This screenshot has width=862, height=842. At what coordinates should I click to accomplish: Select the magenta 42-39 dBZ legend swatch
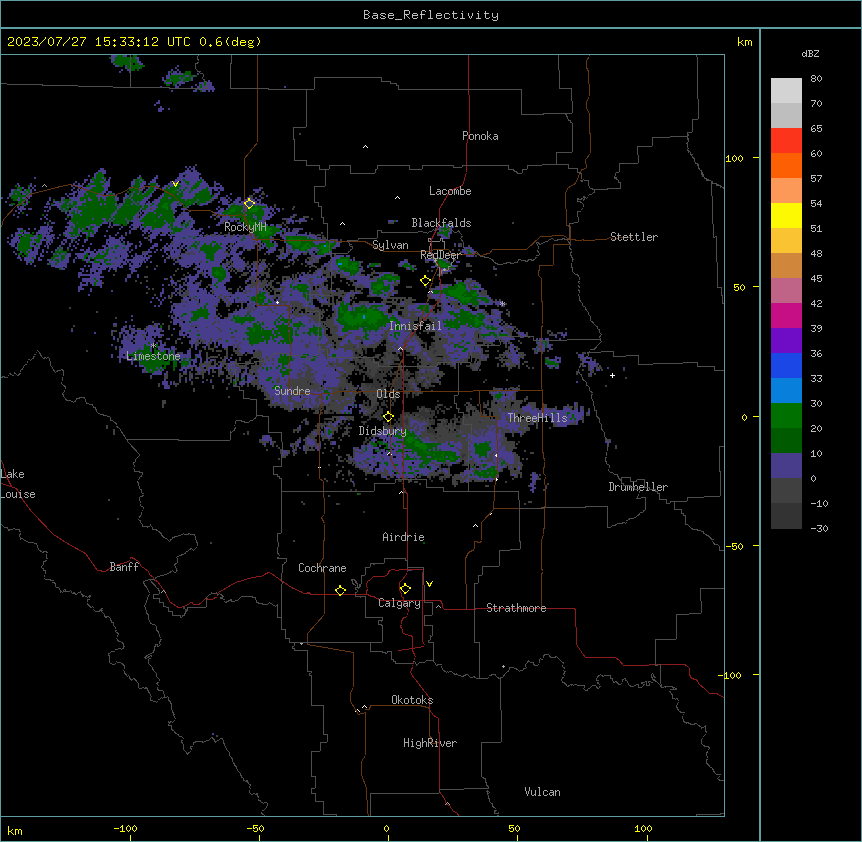[786, 315]
